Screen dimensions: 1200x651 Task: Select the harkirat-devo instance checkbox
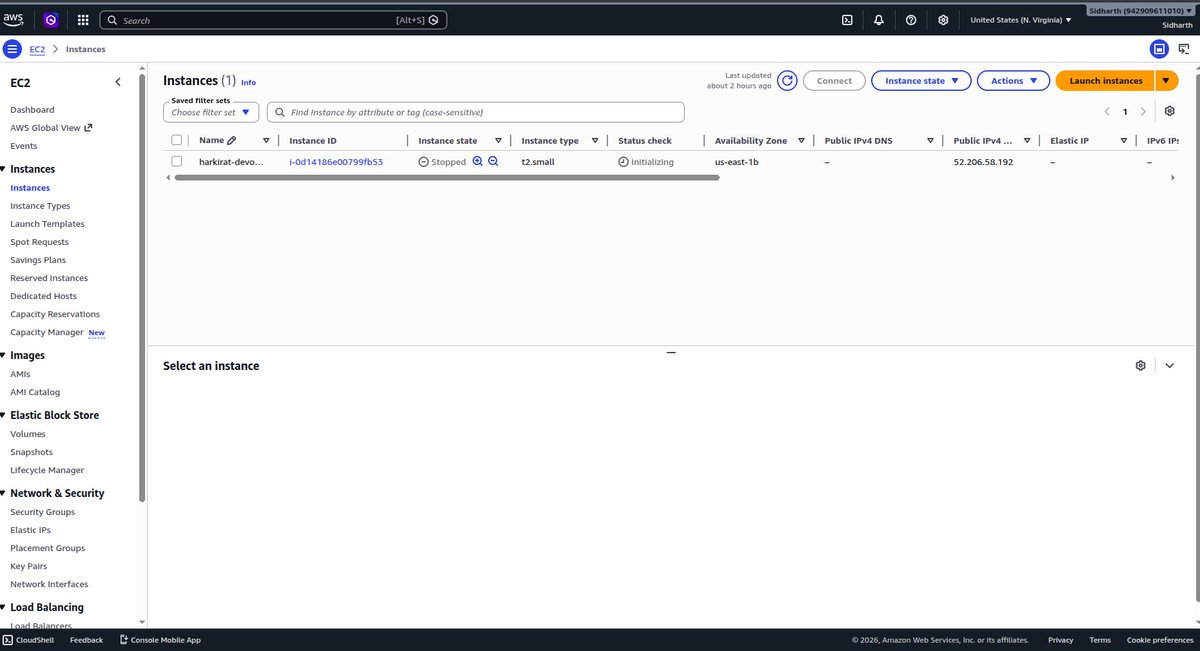(x=177, y=161)
